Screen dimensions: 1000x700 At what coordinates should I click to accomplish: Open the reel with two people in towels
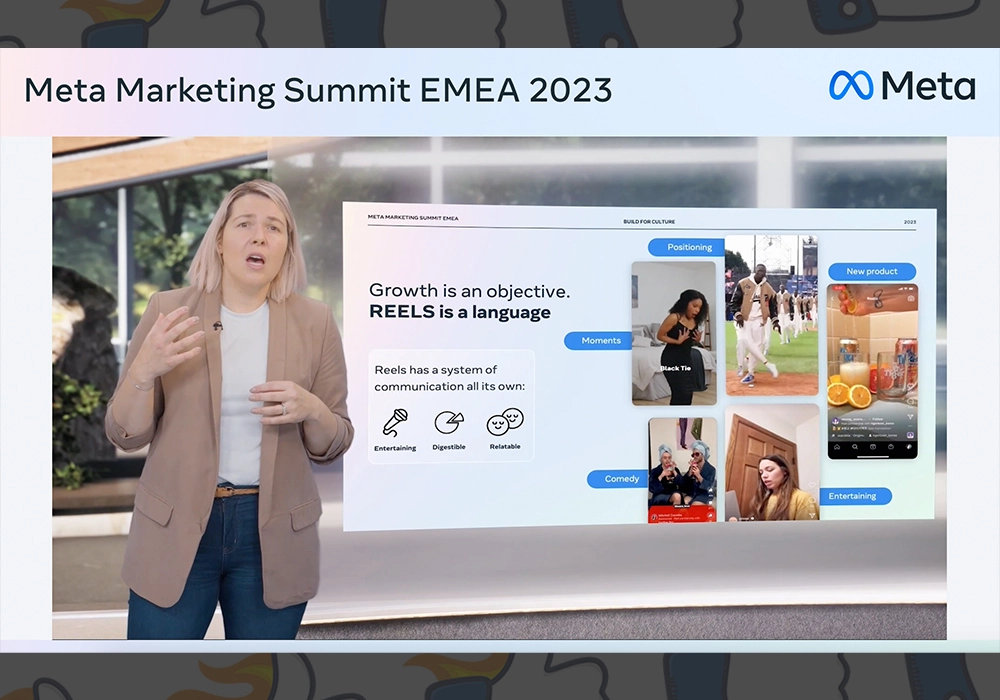click(x=682, y=467)
